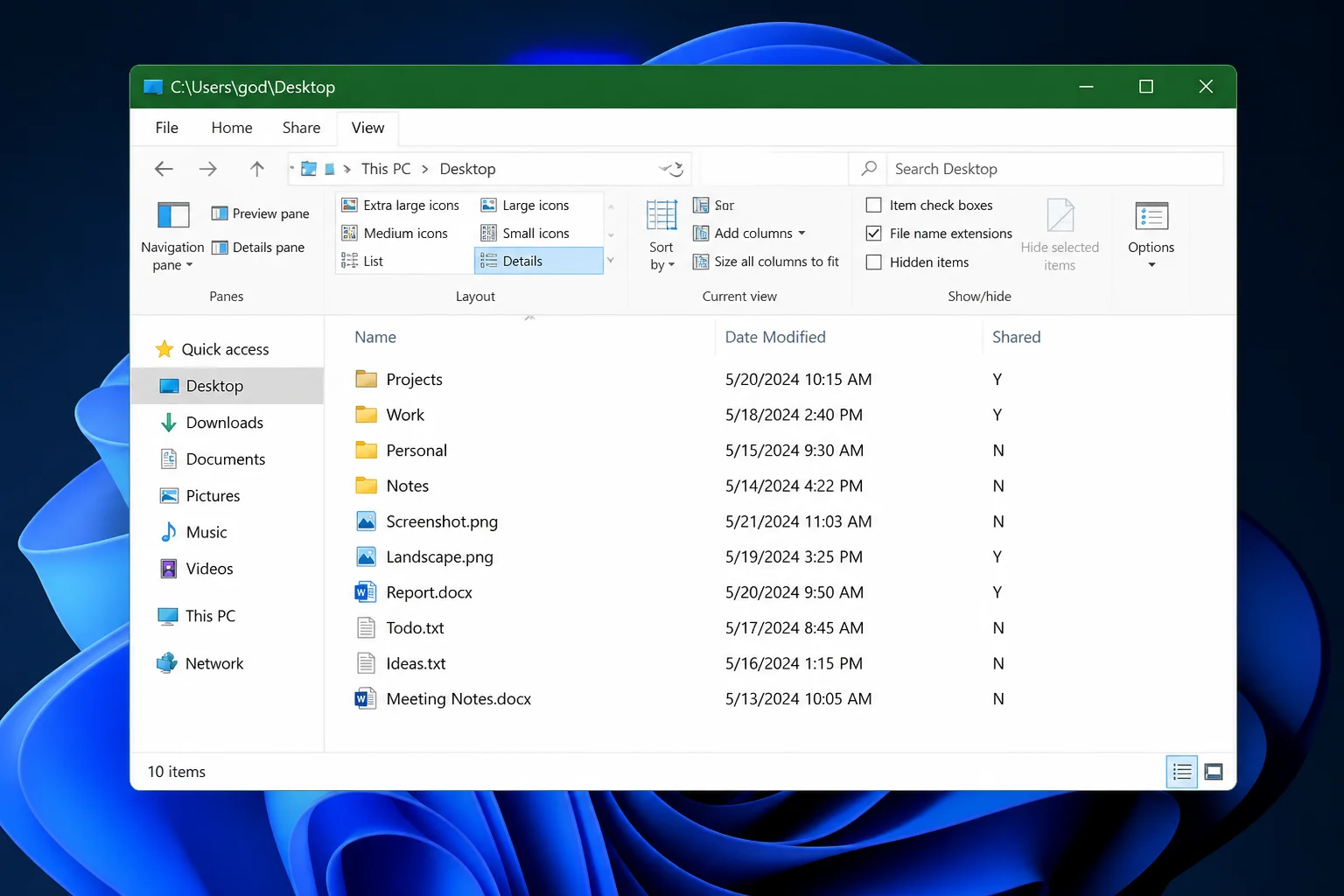This screenshot has width=1344, height=896.
Task: Select the Personal folder icon
Action: tap(366, 451)
